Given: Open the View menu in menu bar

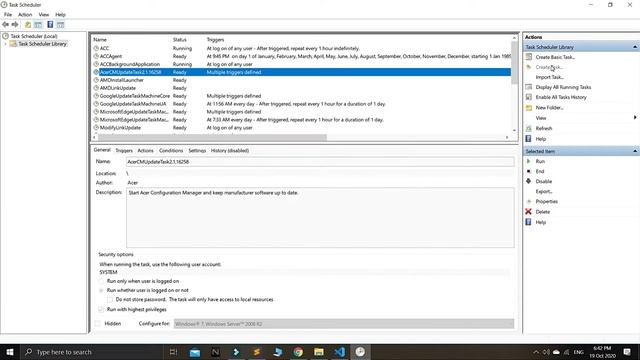Looking at the screenshot, I should click(x=44, y=15).
